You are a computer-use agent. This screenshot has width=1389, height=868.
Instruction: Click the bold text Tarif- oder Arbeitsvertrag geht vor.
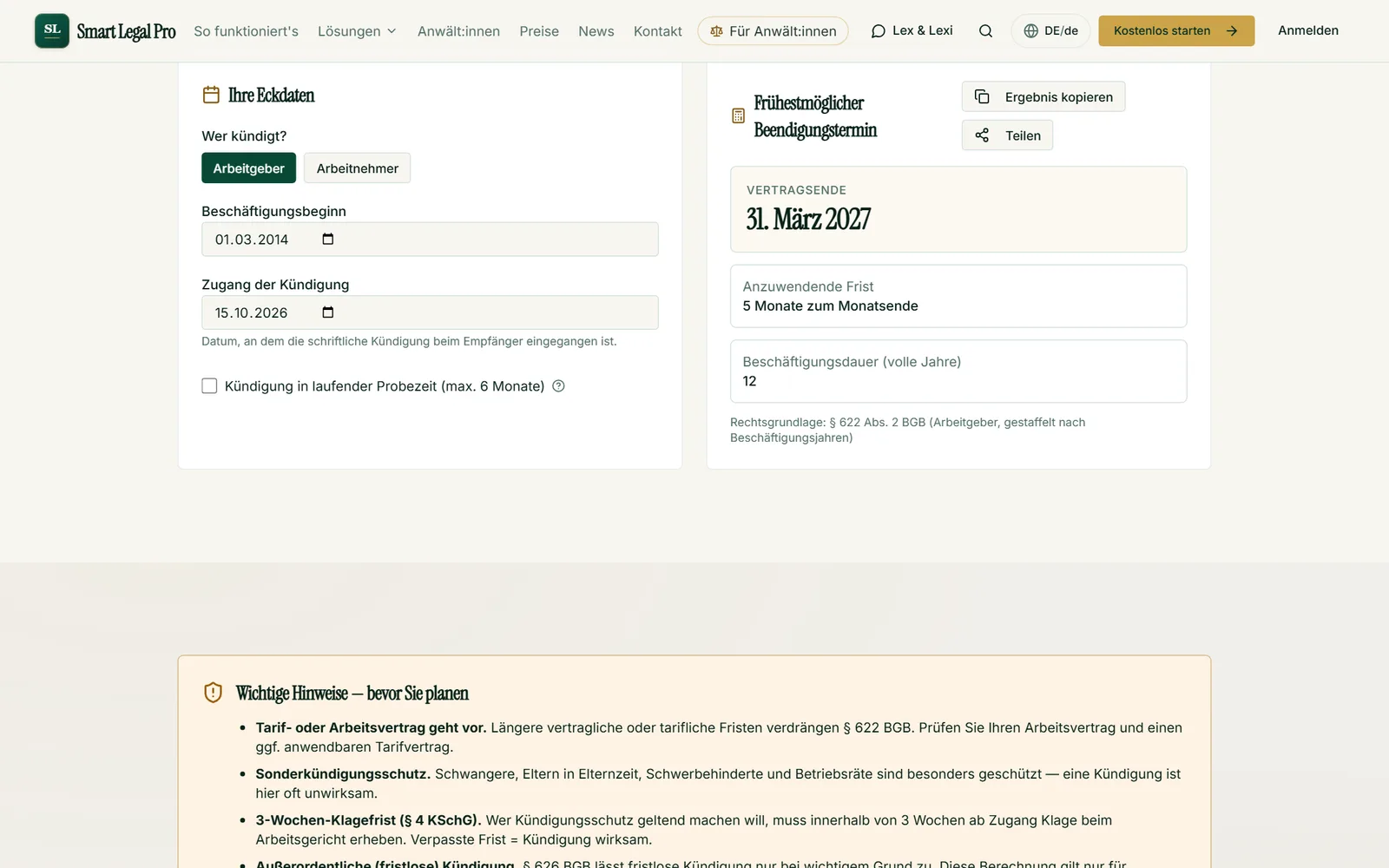pyautogui.click(x=371, y=728)
